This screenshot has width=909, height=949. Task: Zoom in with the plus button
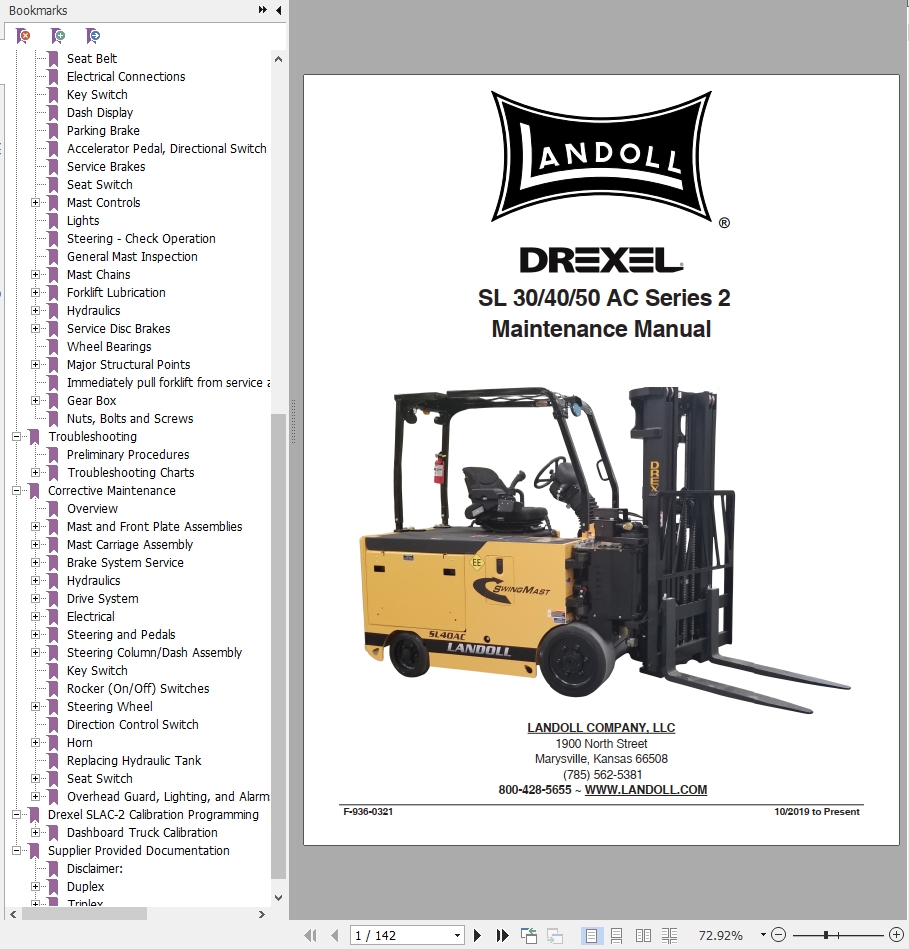point(896,935)
